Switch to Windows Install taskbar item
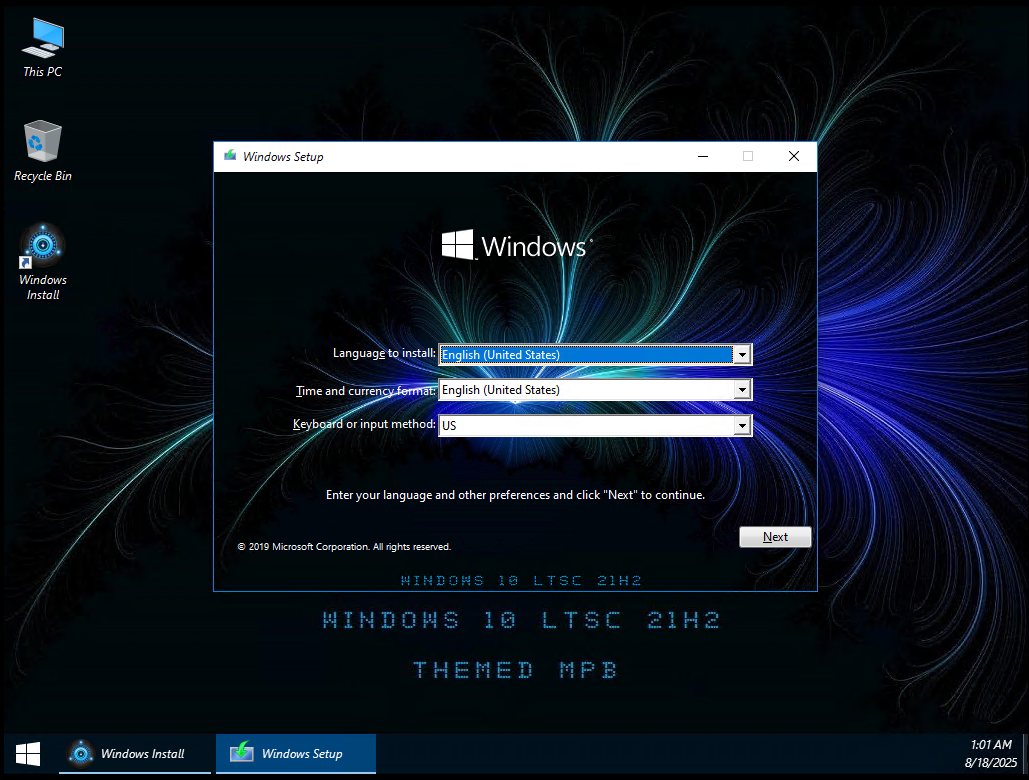Screen dimensions: 1029x780 coord(135,754)
